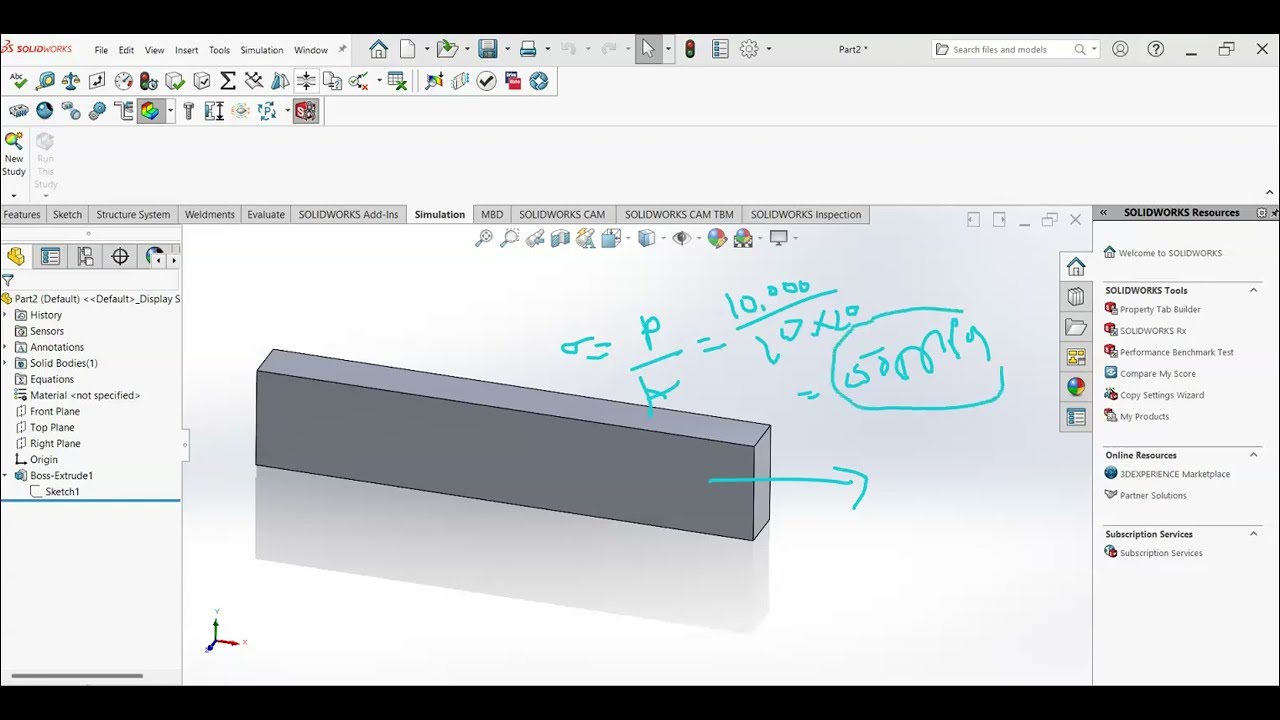Image resolution: width=1280 pixels, height=720 pixels.
Task: Collapse the Online Resources section
Action: tap(1253, 455)
